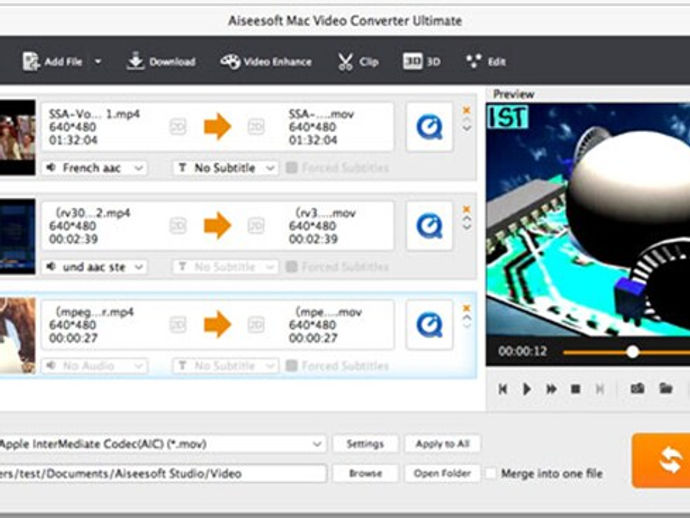Open the No Subtitle dropdown for rv30 file
This screenshot has width=690, height=518.
(225, 267)
